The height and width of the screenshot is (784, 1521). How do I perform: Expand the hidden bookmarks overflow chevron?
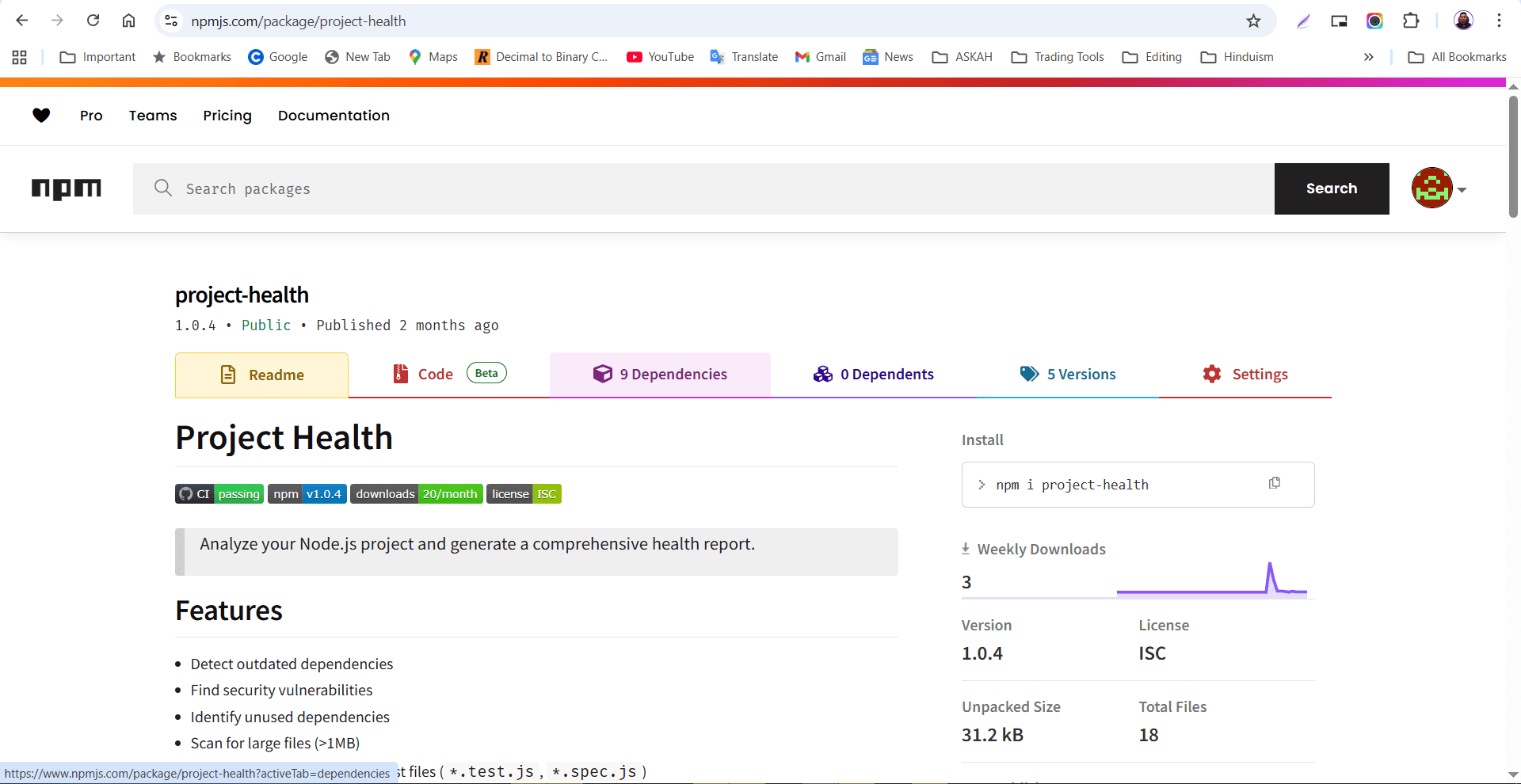1368,57
